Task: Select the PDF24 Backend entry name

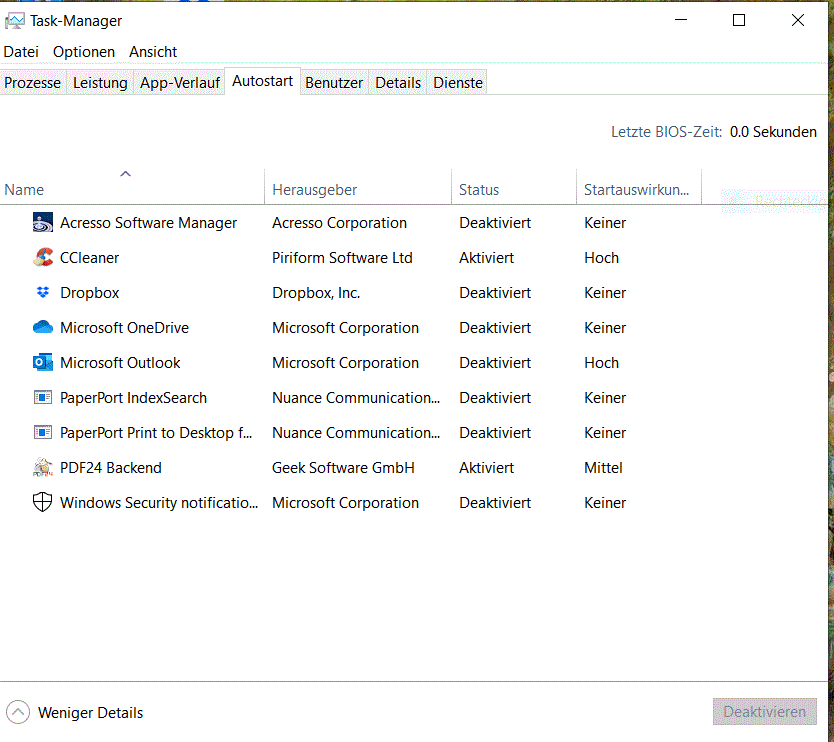Action: point(111,468)
